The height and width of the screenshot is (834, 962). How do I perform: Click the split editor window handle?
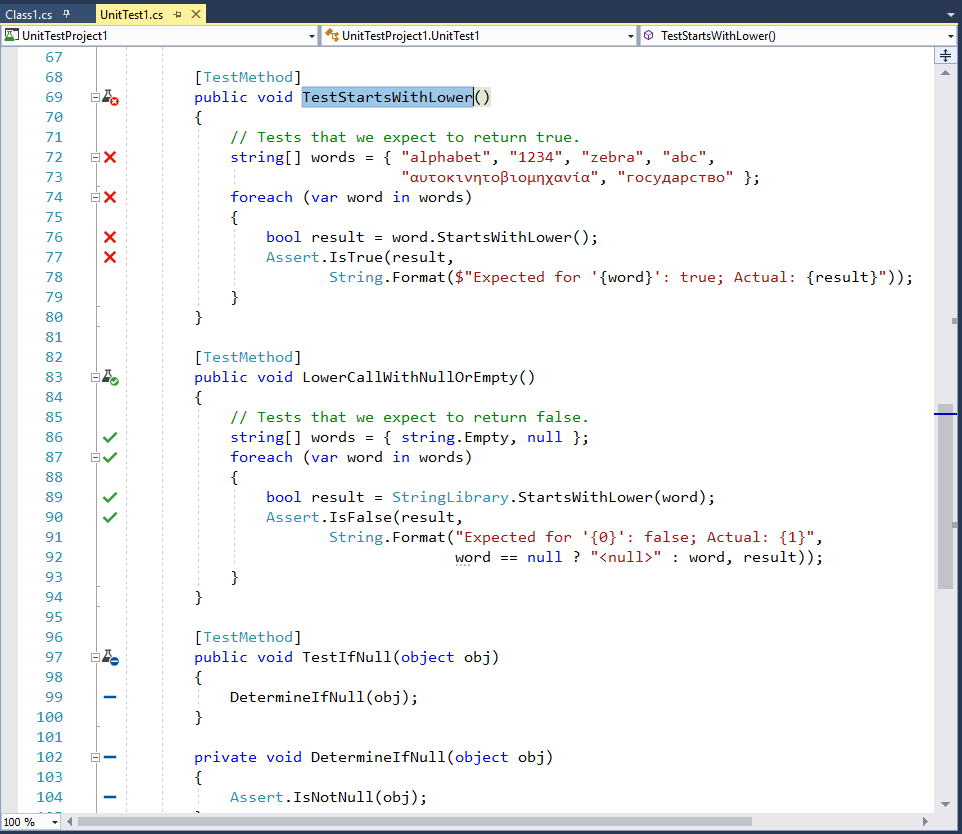(945, 56)
